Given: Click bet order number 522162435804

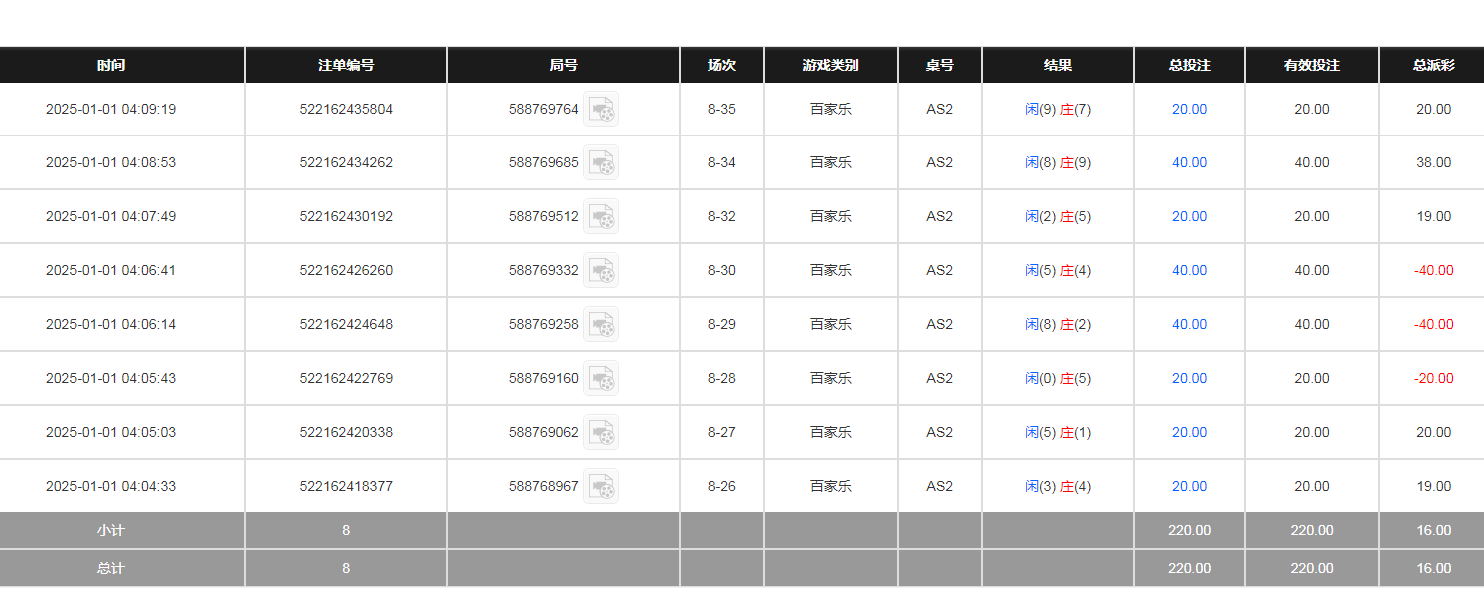Looking at the screenshot, I should tap(346, 109).
